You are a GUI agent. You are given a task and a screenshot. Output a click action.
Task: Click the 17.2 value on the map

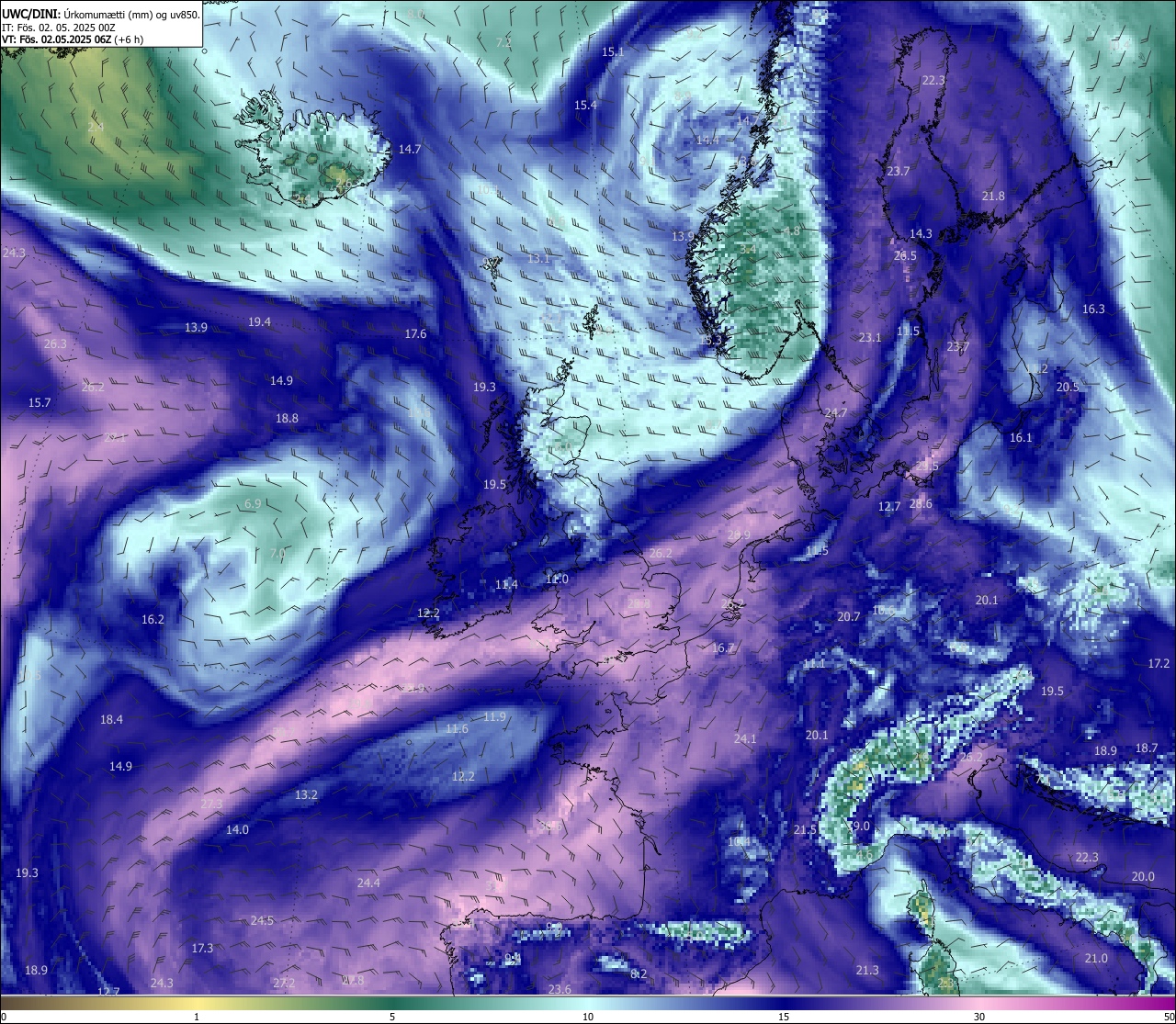pos(1159,664)
